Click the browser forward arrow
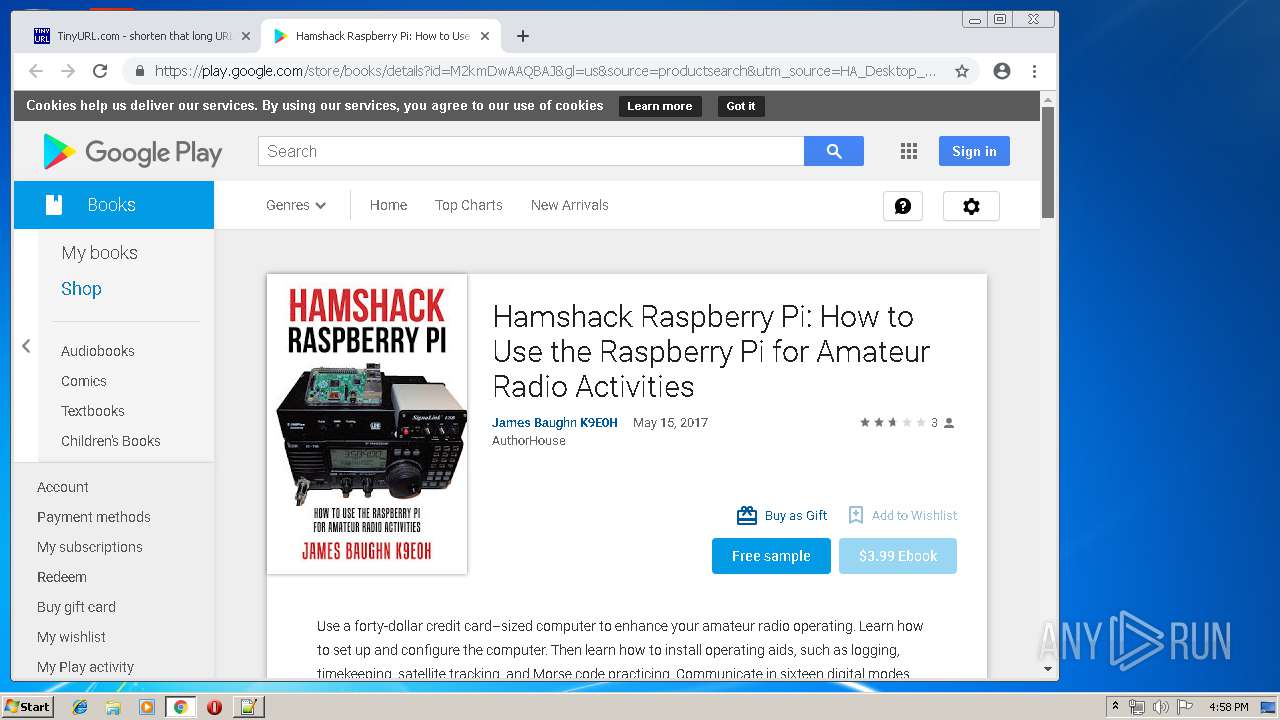 (68, 71)
